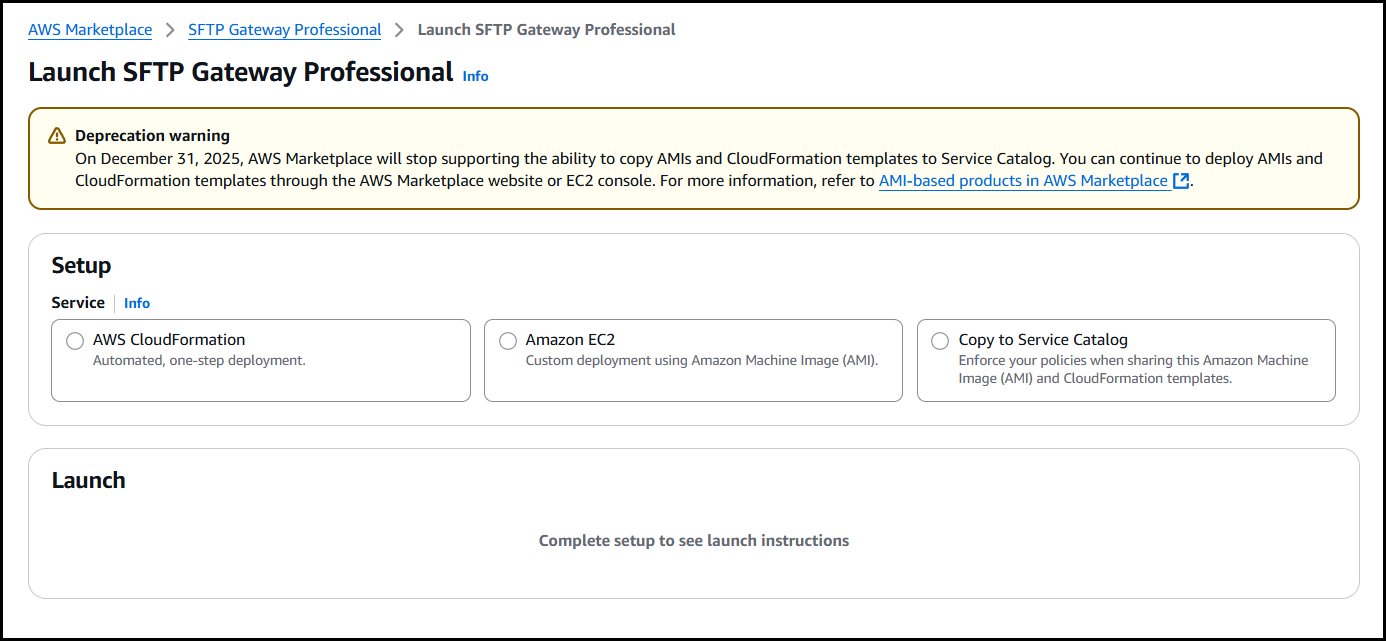The width and height of the screenshot is (1386, 641).
Task: Click the 'Enforce your policies' description in the third card
Action: (1133, 369)
